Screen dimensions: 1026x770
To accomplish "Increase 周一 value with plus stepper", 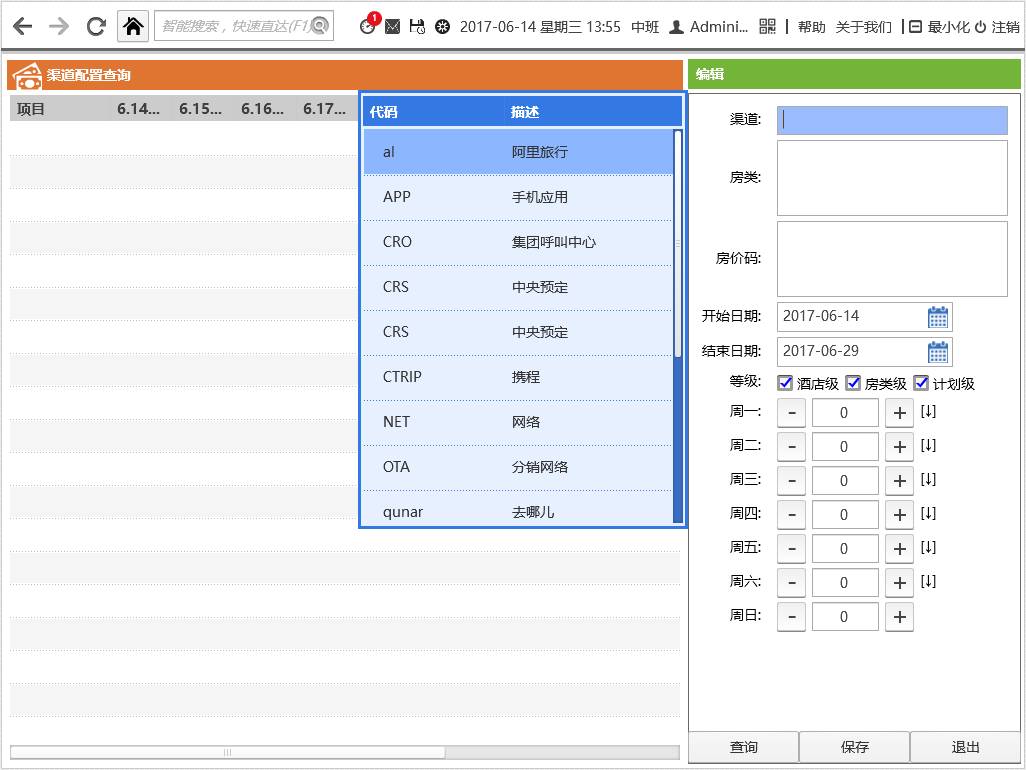I will 898,412.
